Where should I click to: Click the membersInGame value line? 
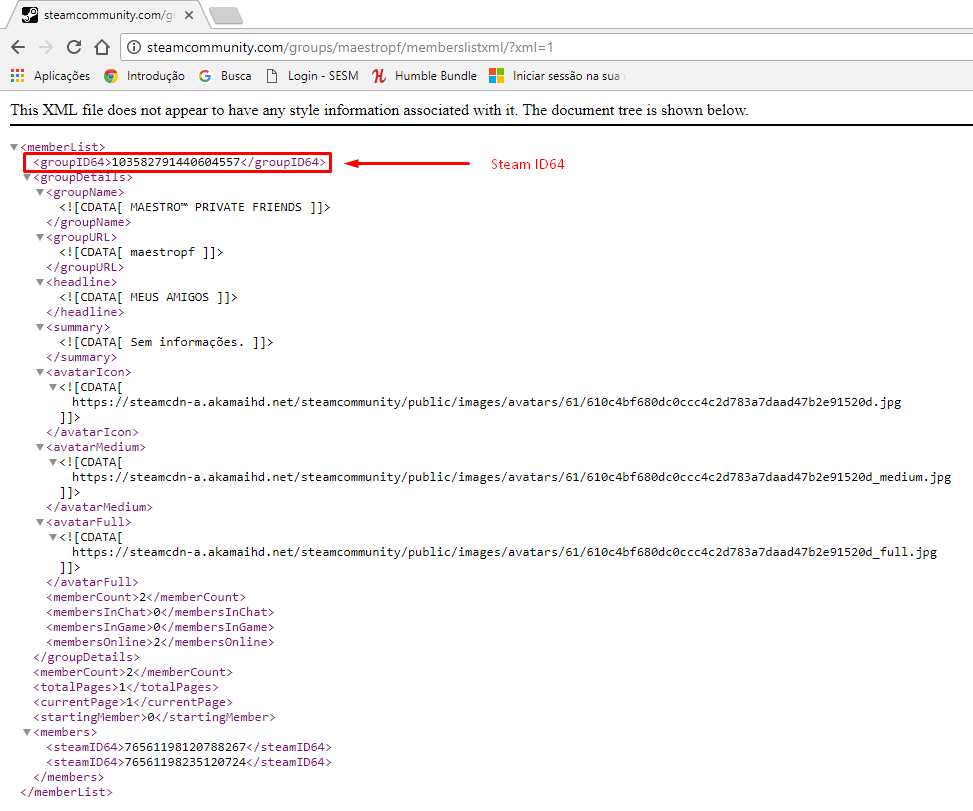(x=160, y=627)
